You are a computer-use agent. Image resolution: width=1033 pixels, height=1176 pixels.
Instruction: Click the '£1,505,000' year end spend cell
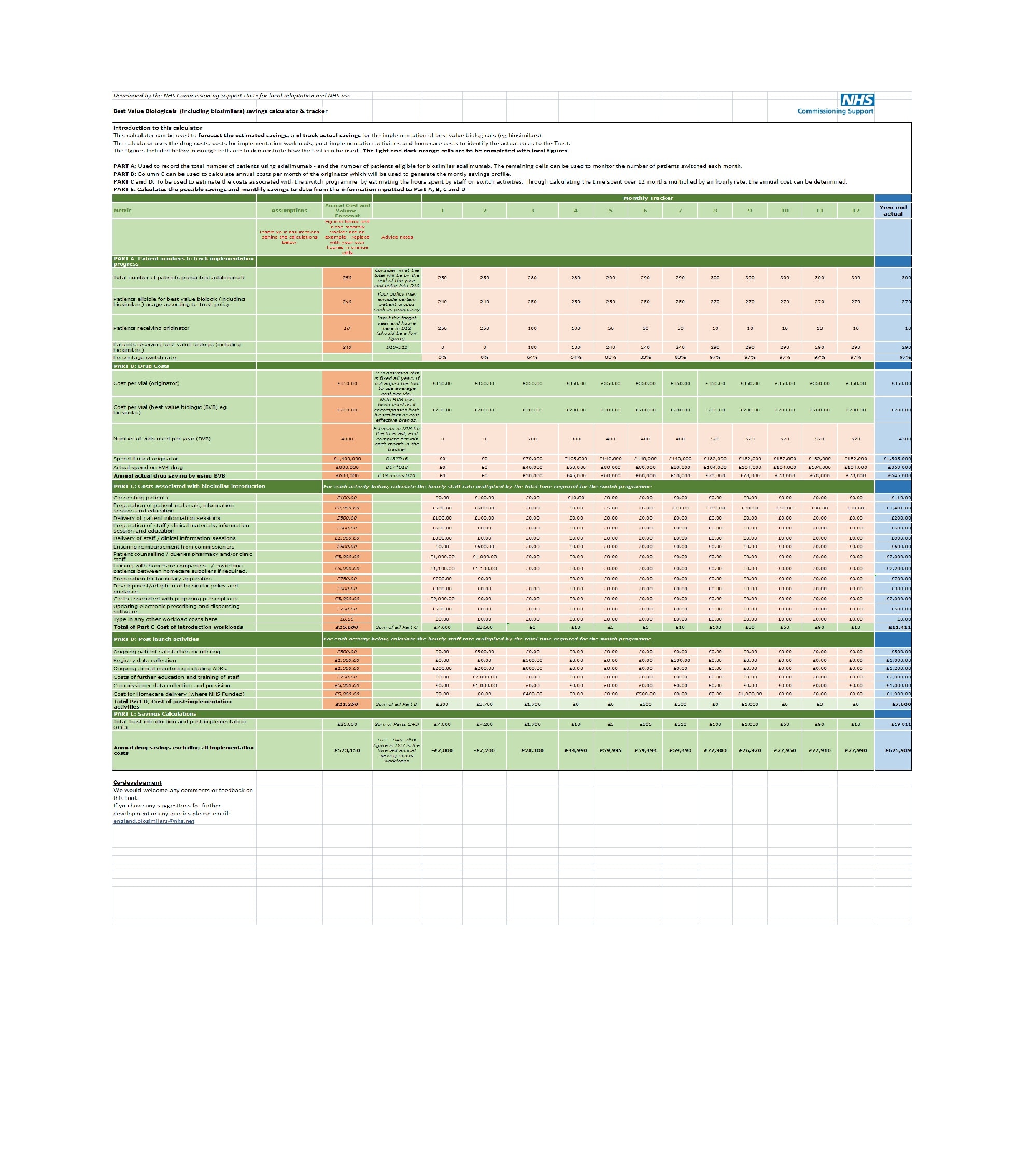tap(893, 459)
